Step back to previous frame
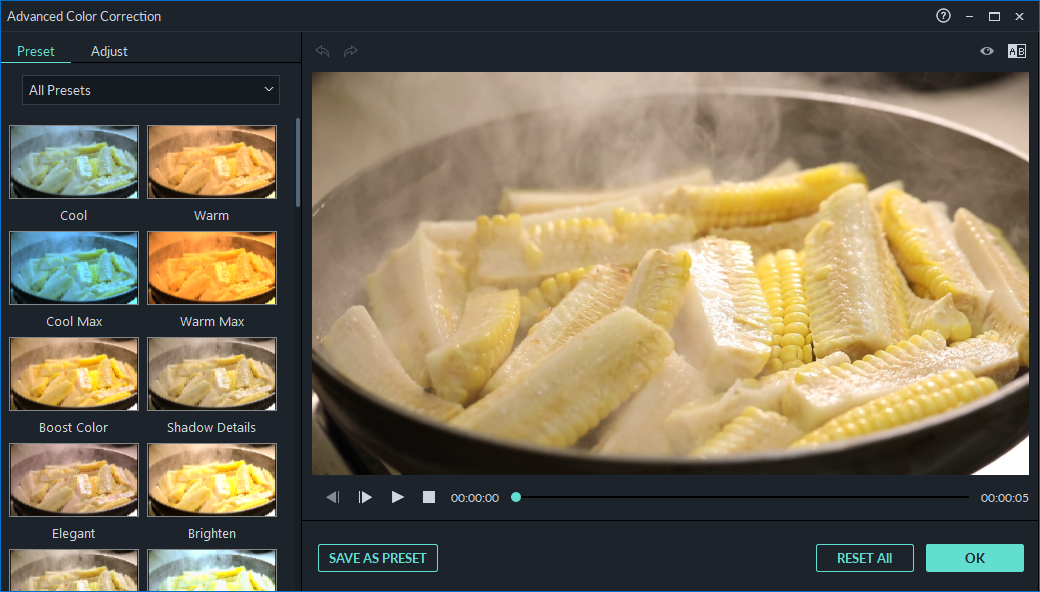The height and width of the screenshot is (592, 1040). [x=333, y=497]
